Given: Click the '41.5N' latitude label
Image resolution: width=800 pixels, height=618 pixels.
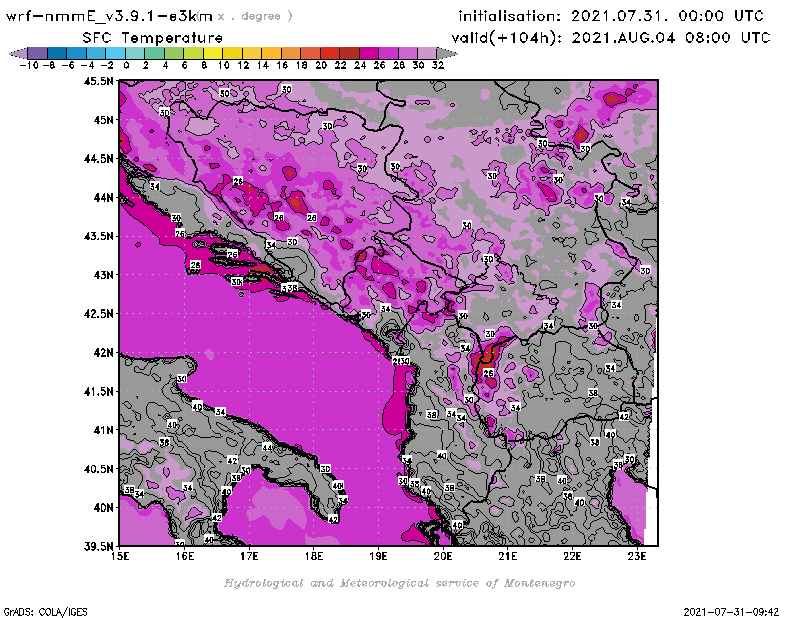Looking at the screenshot, I should click(x=98, y=391).
